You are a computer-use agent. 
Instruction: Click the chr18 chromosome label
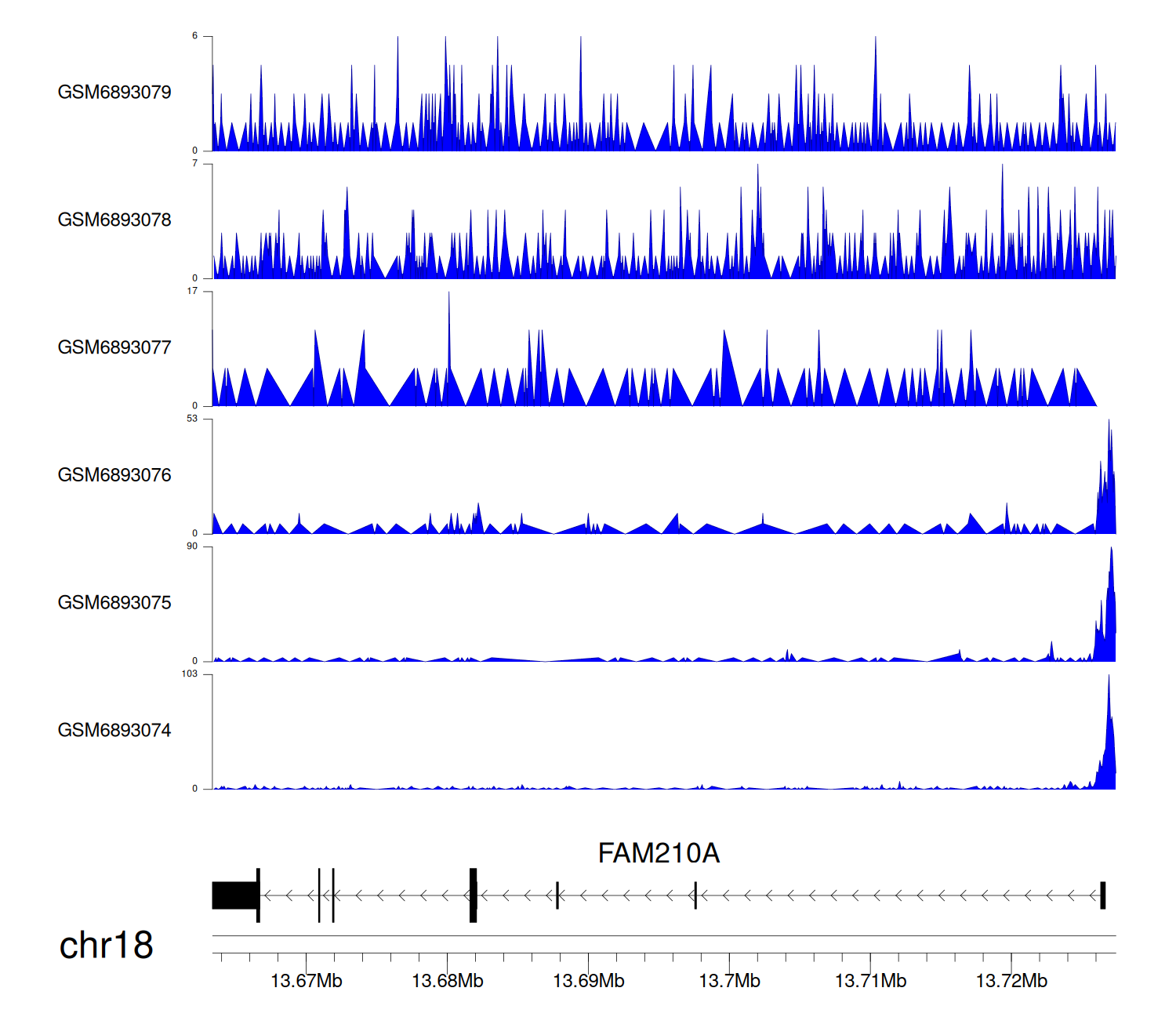[x=106, y=946]
